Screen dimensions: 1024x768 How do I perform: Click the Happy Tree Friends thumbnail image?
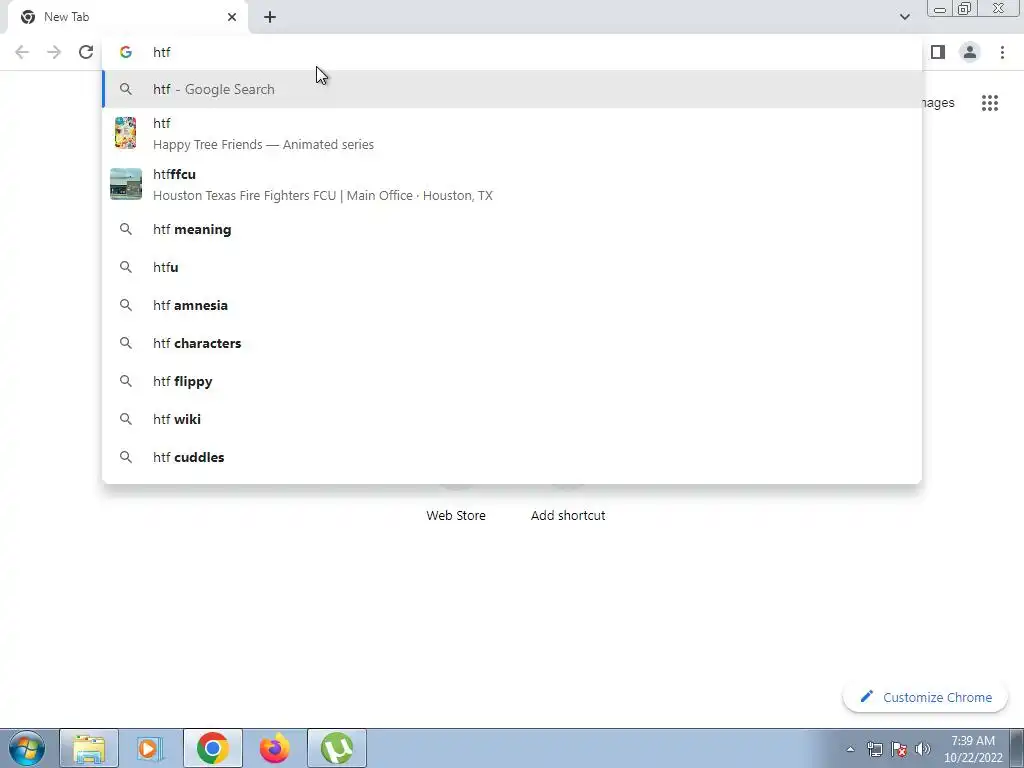coord(125,133)
